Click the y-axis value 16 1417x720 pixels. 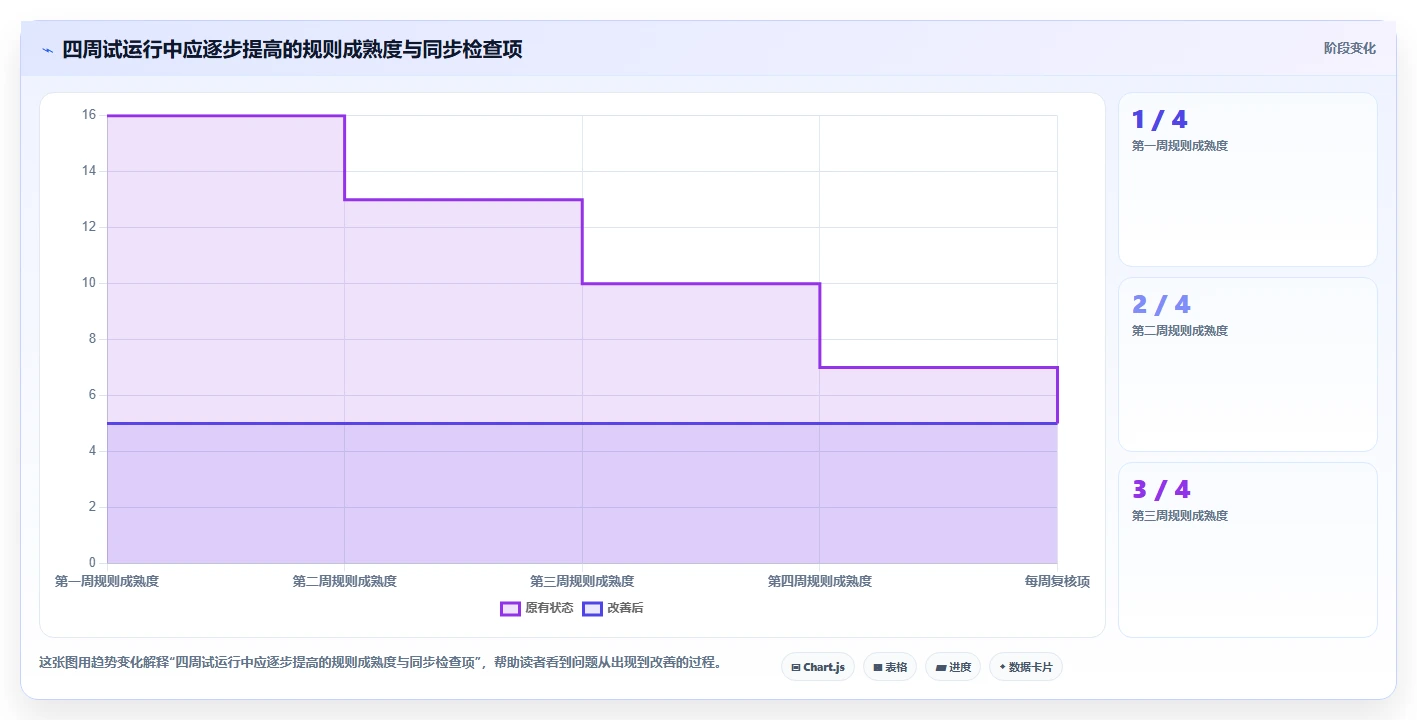88,115
